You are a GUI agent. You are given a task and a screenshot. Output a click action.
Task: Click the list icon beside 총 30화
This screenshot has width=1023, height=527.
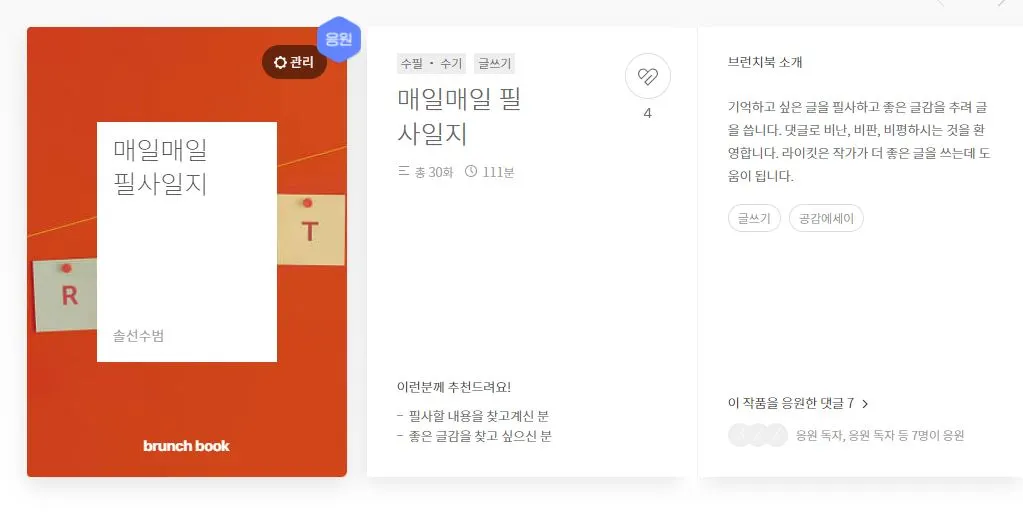click(403, 172)
